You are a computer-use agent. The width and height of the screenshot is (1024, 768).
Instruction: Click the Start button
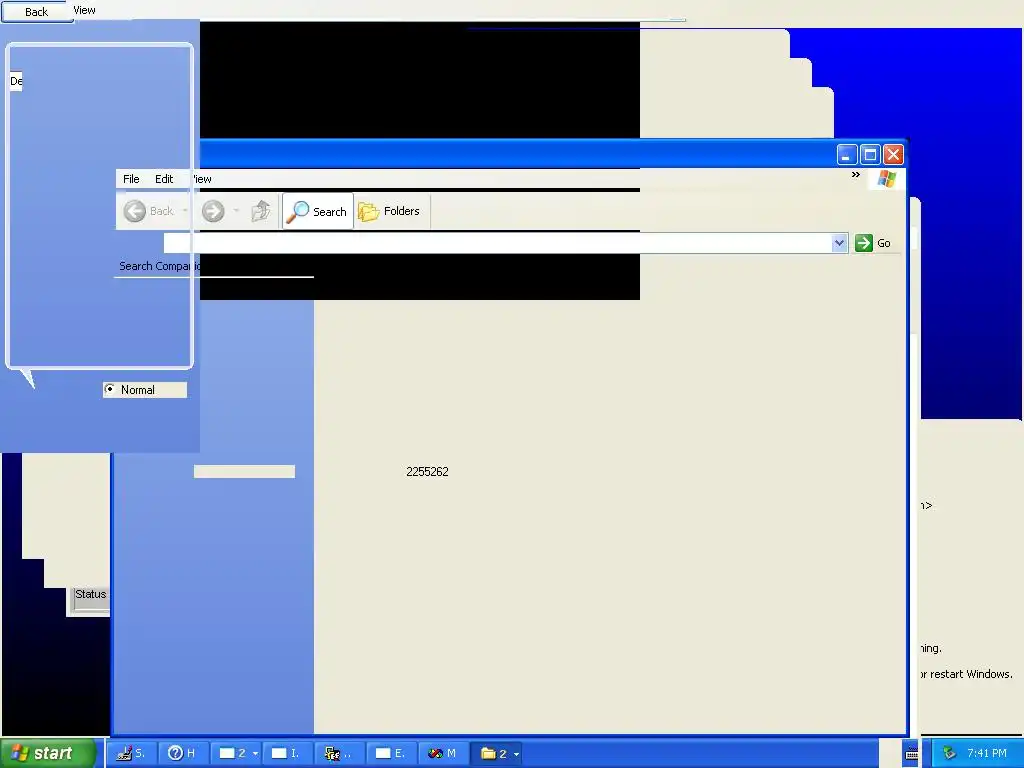tap(48, 753)
